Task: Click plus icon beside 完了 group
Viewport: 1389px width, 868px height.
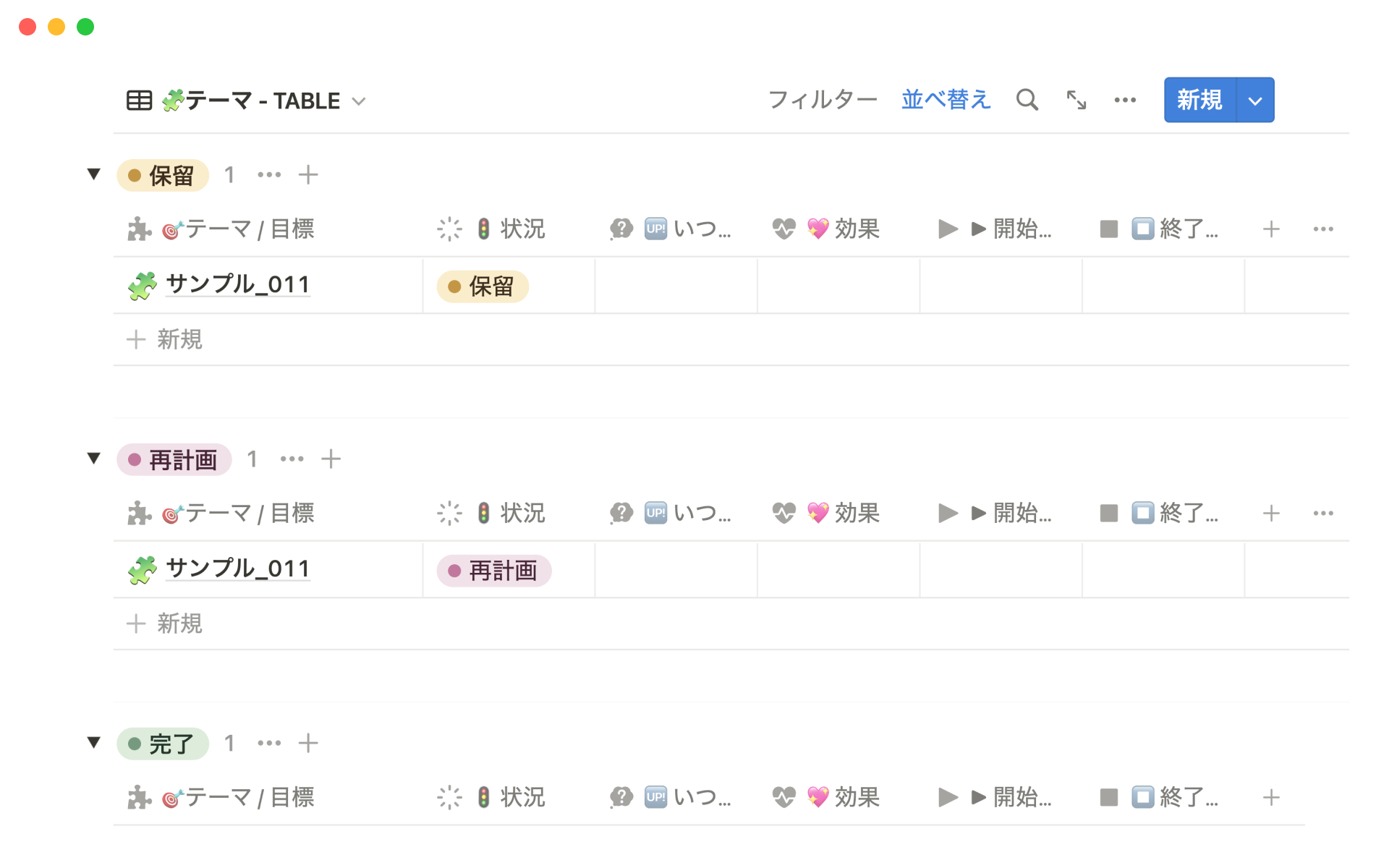Action: 308,744
